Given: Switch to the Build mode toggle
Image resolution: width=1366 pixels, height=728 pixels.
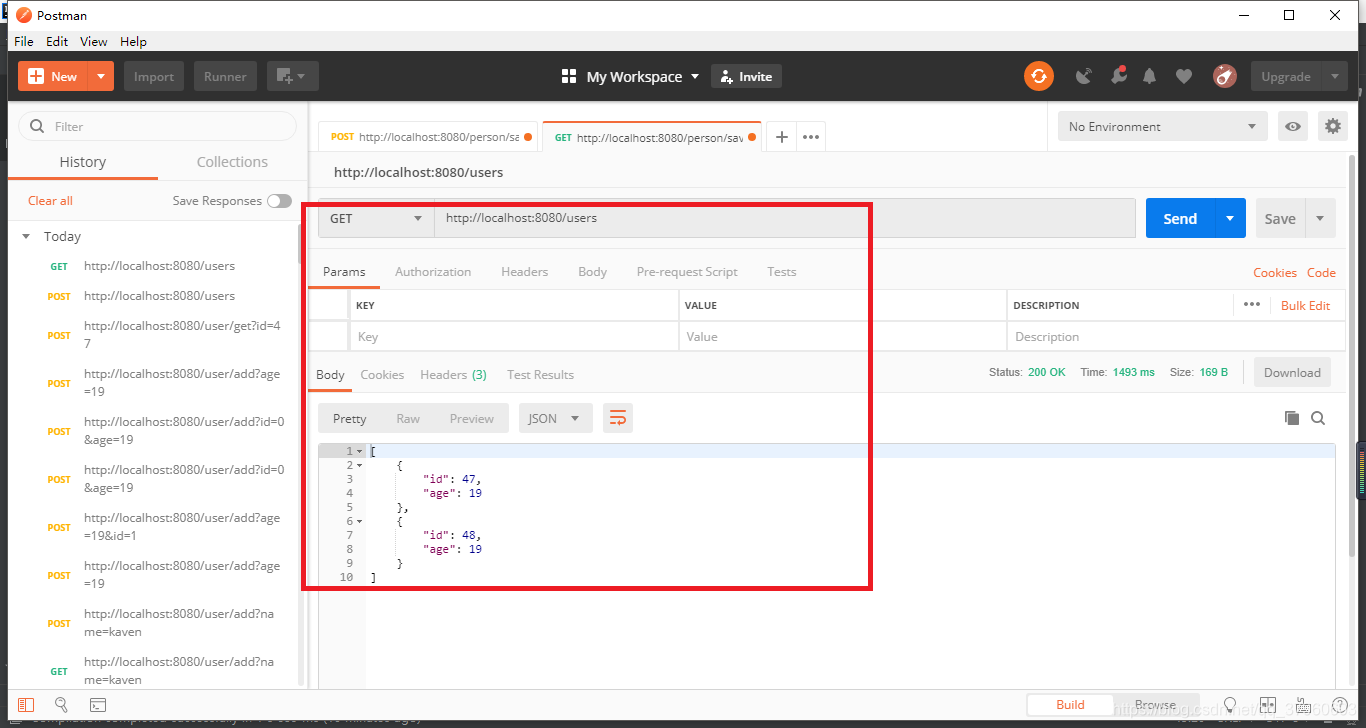Looking at the screenshot, I should [x=1070, y=704].
